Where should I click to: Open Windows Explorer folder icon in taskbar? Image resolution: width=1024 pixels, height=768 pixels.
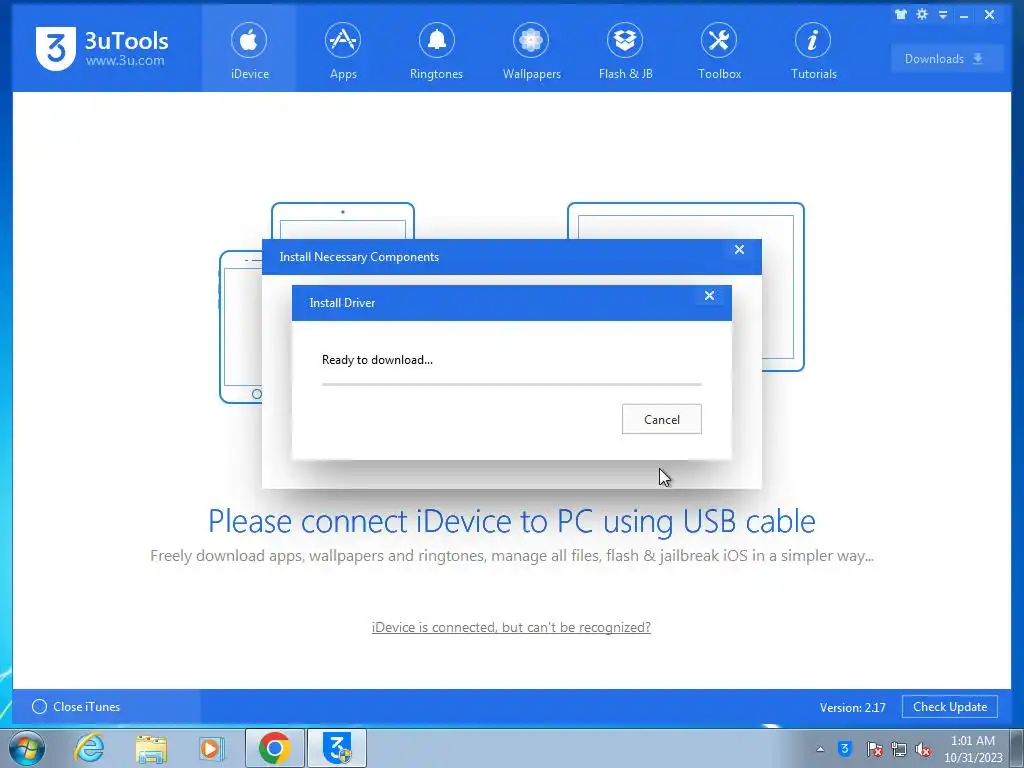pyautogui.click(x=151, y=748)
